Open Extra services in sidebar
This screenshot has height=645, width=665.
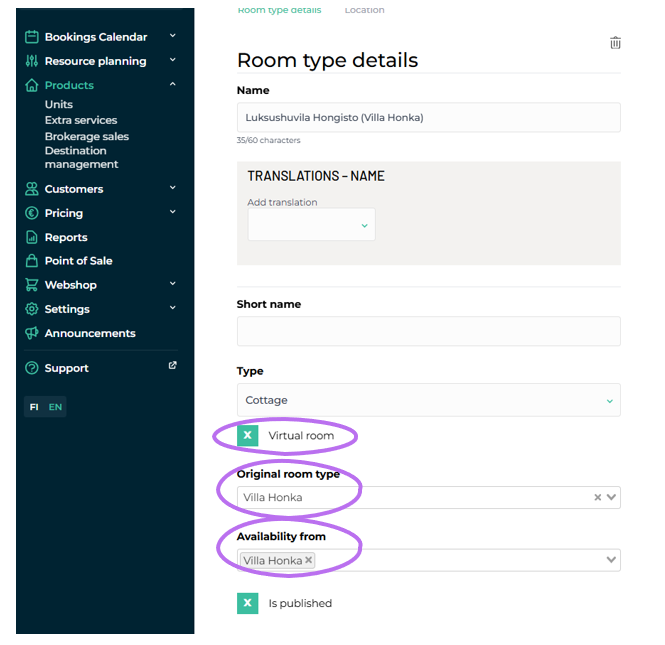click(81, 120)
